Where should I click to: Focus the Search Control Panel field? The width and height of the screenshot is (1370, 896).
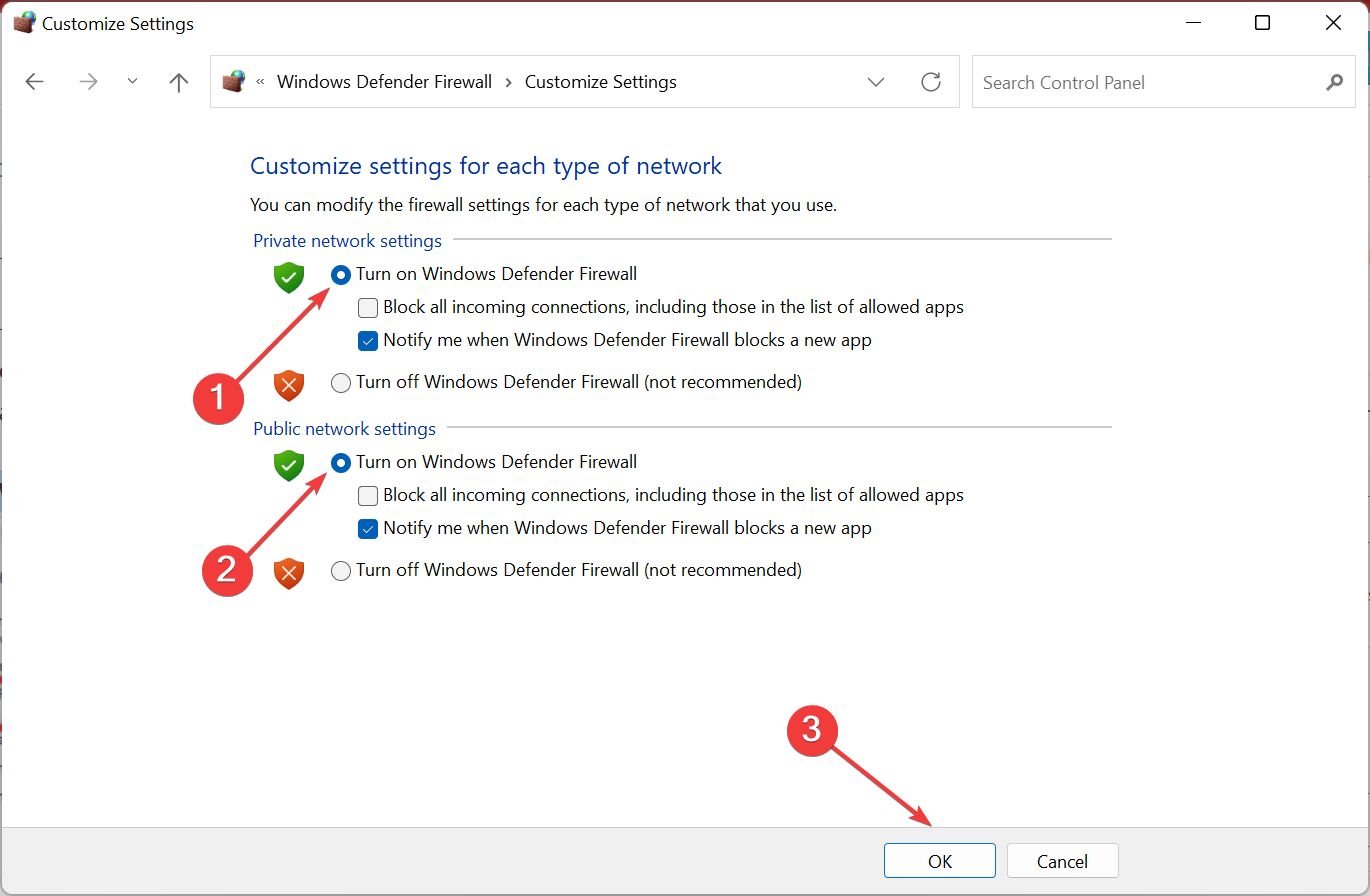[1163, 82]
